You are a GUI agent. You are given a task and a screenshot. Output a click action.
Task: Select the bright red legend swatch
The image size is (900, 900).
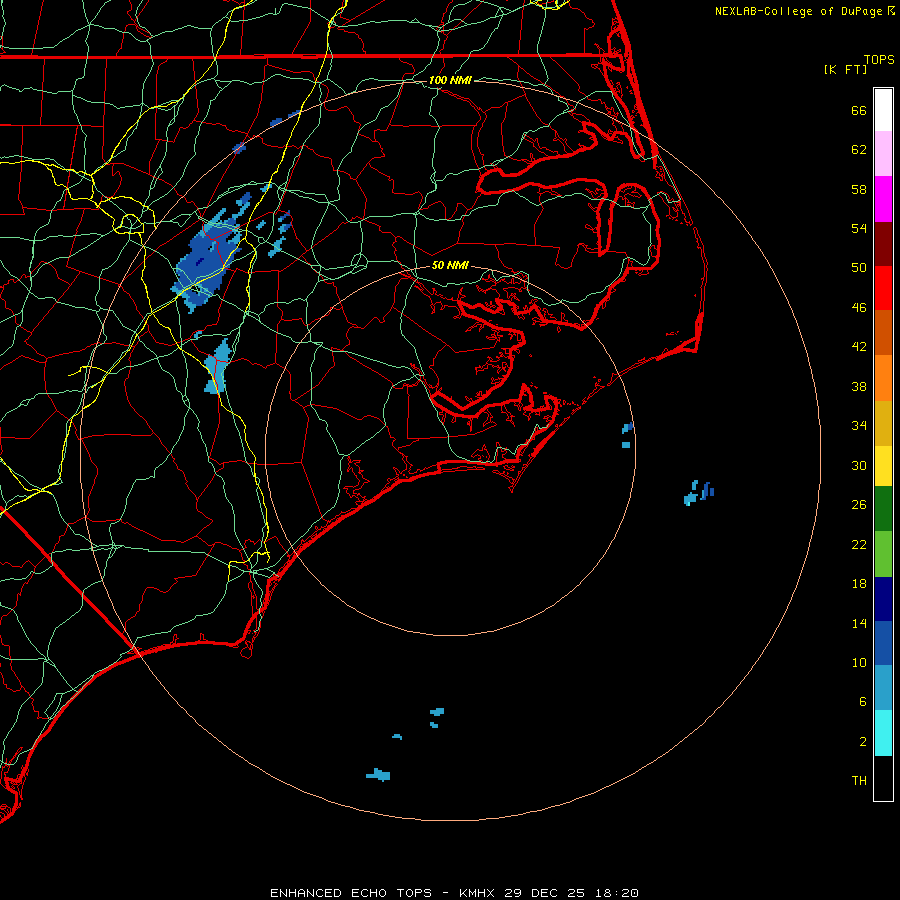pyautogui.click(x=883, y=288)
